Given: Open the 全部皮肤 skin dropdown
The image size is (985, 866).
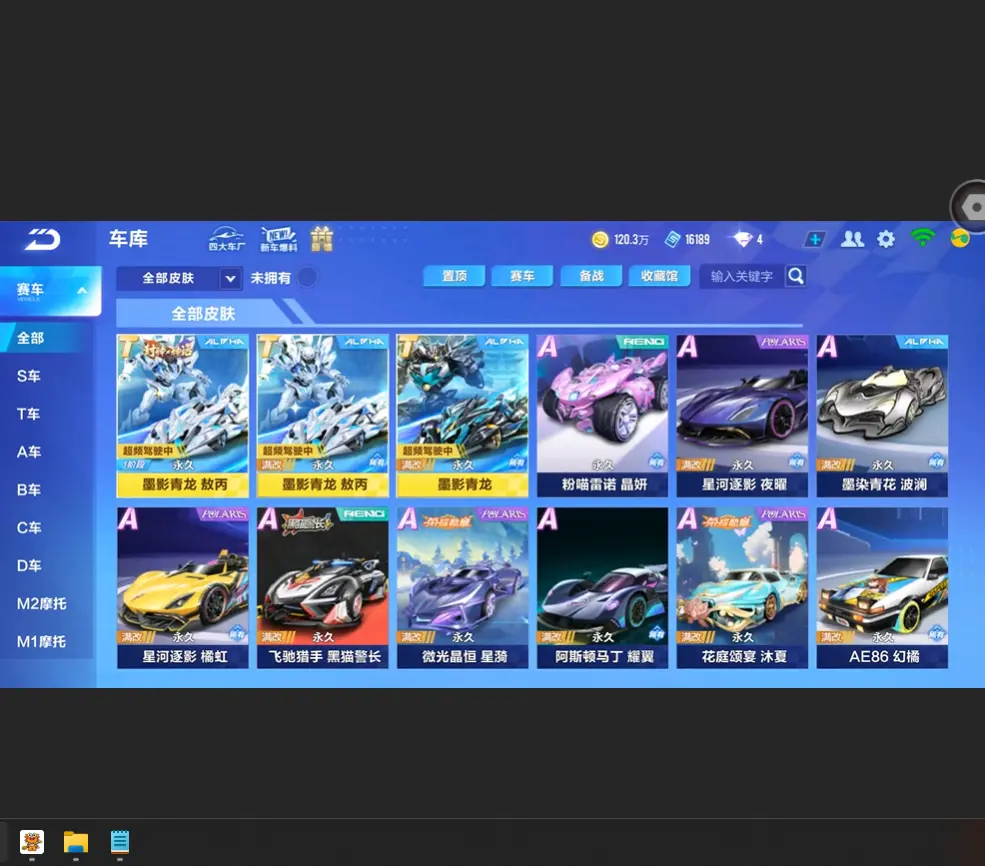Looking at the screenshot, I should coord(179,278).
